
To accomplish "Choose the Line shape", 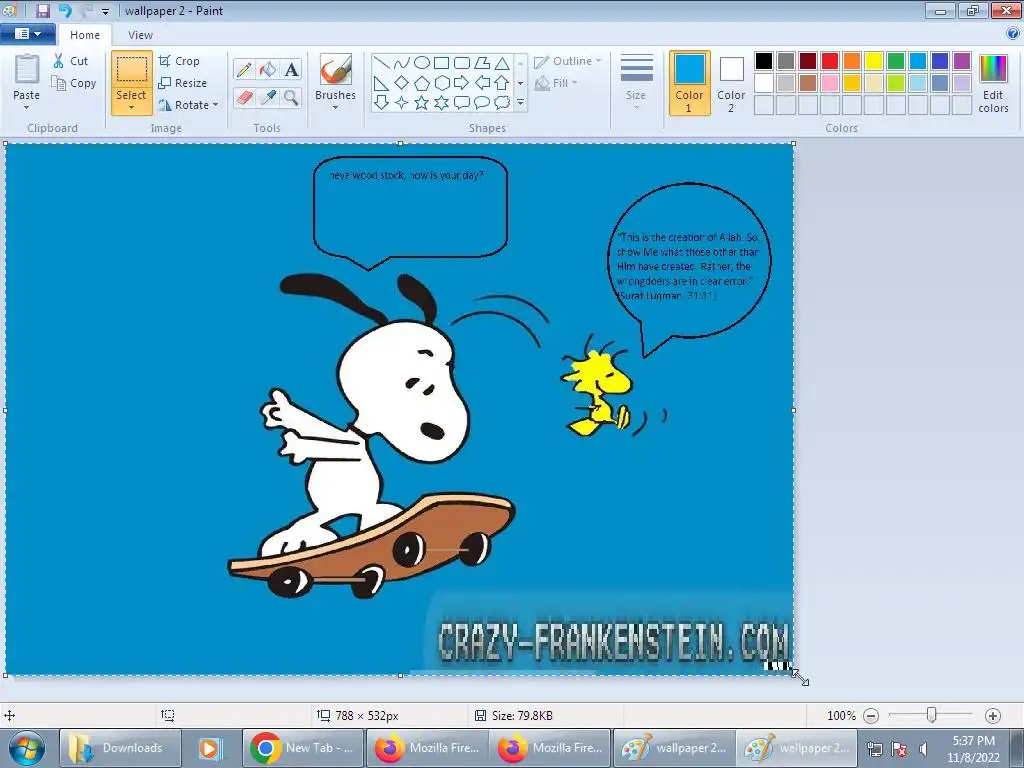I will coord(382,63).
